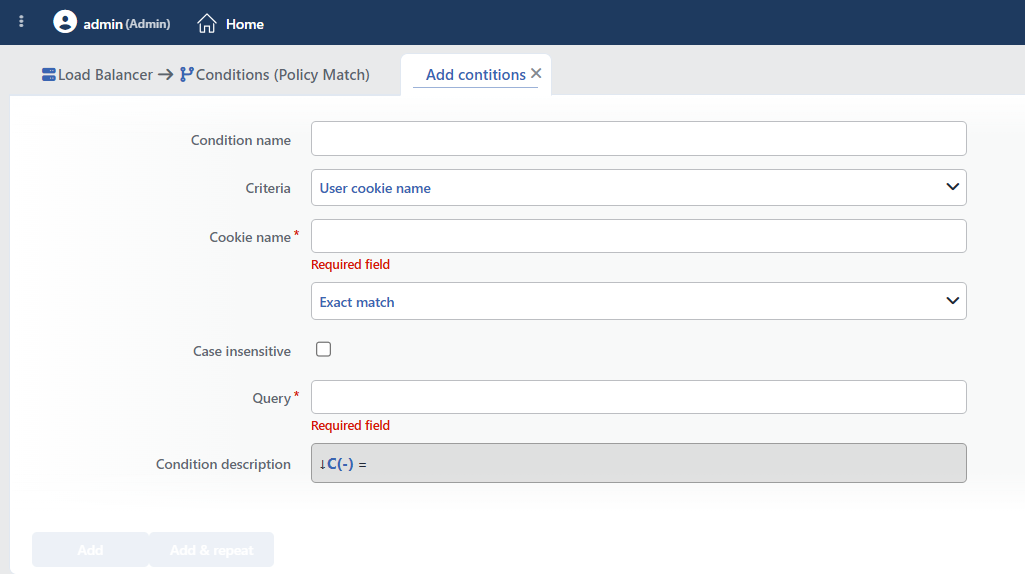Click the Load Balancer server icon

tap(48, 75)
